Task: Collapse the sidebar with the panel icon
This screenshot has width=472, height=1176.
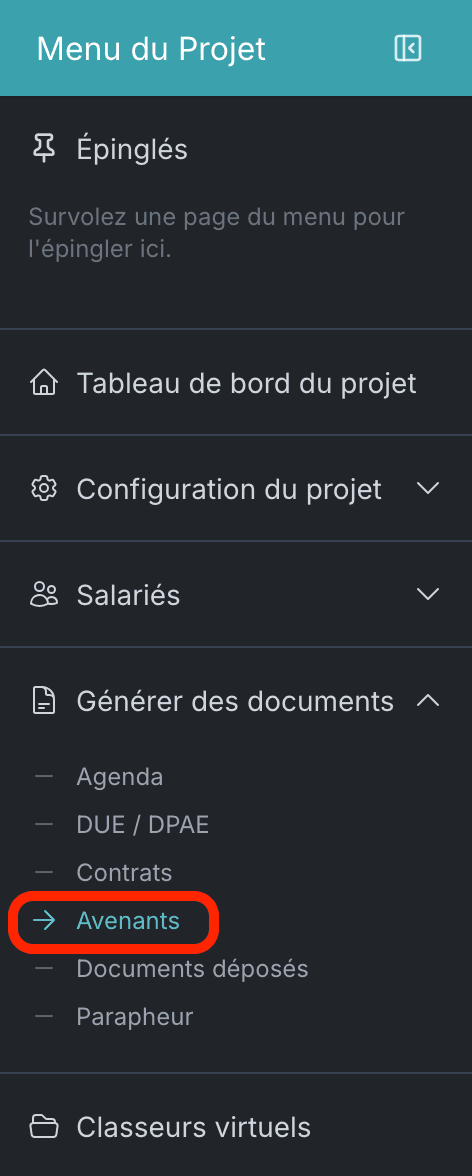Action: pos(407,48)
